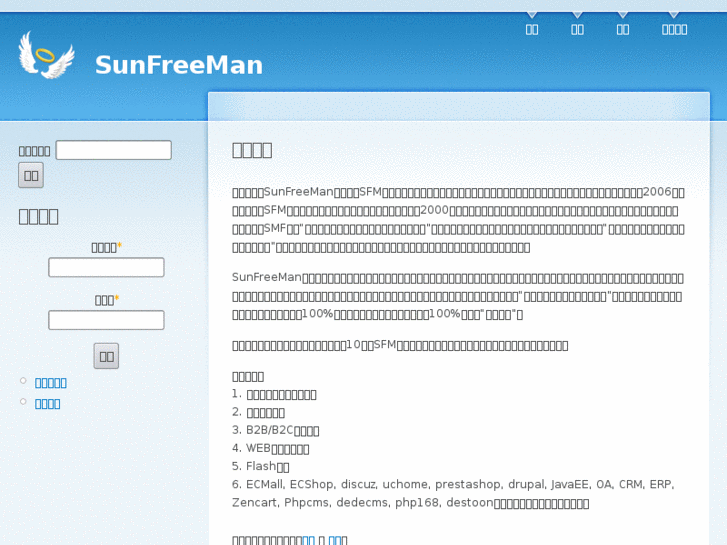Image resolution: width=727 pixels, height=545 pixels.
Task: Open the first top navigation menu item
Action: coord(532,30)
